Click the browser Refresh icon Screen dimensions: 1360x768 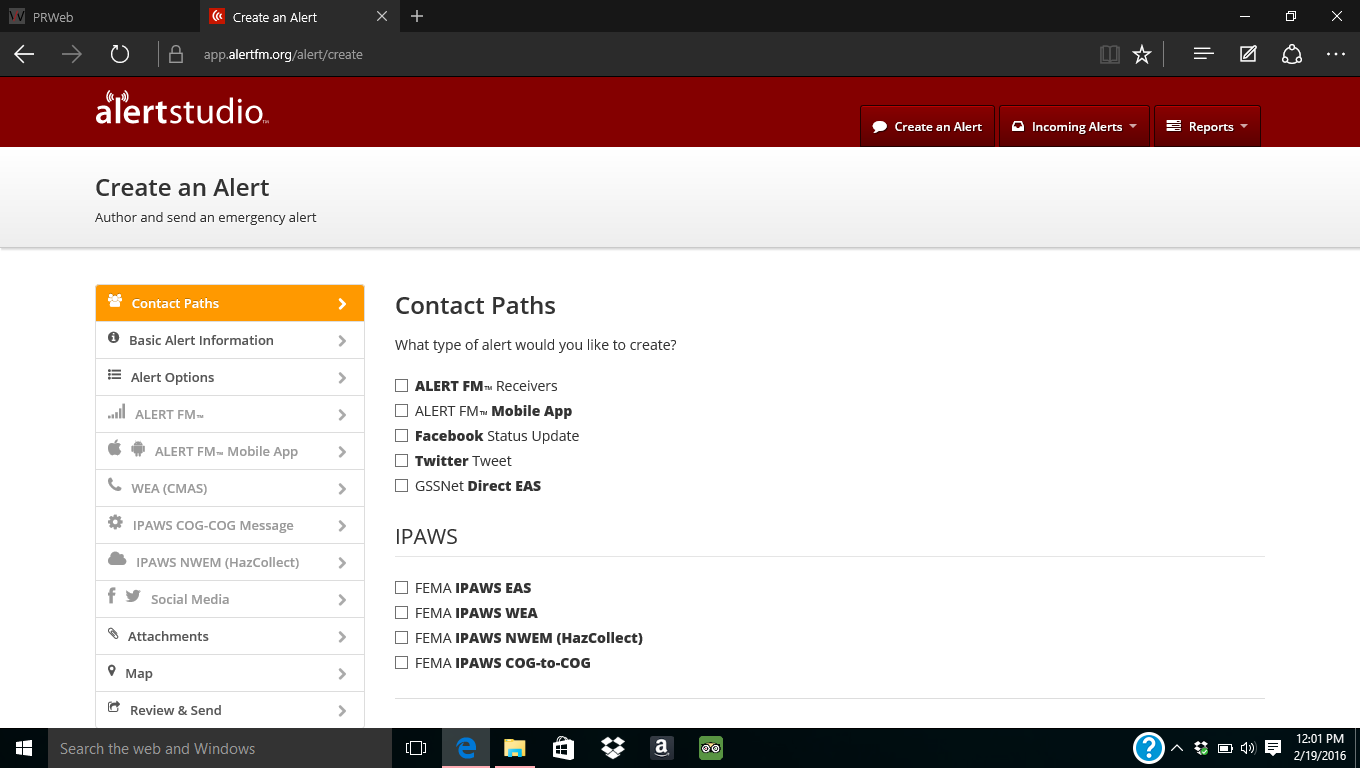(x=120, y=55)
